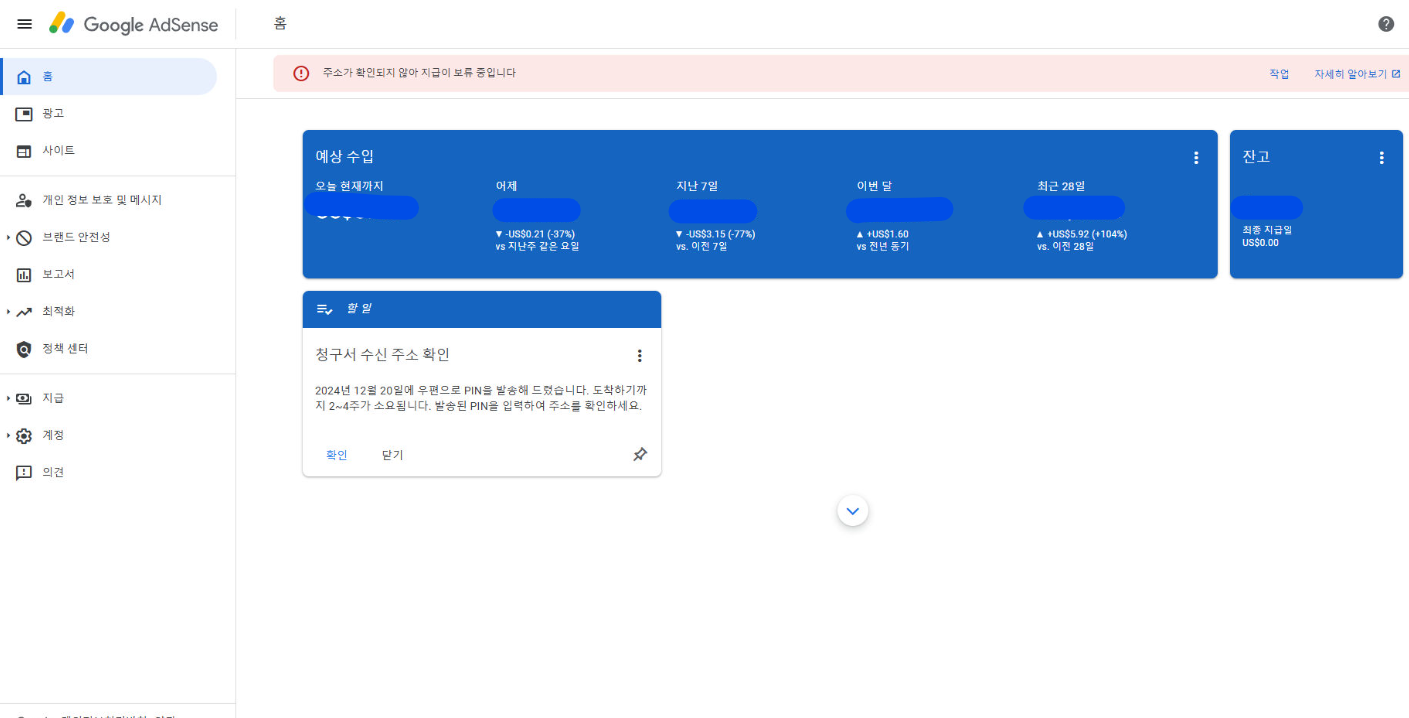This screenshot has width=1409, height=718.
Task: Open the 정책 센터 (Policy Center) icon
Action: pyautogui.click(x=24, y=348)
